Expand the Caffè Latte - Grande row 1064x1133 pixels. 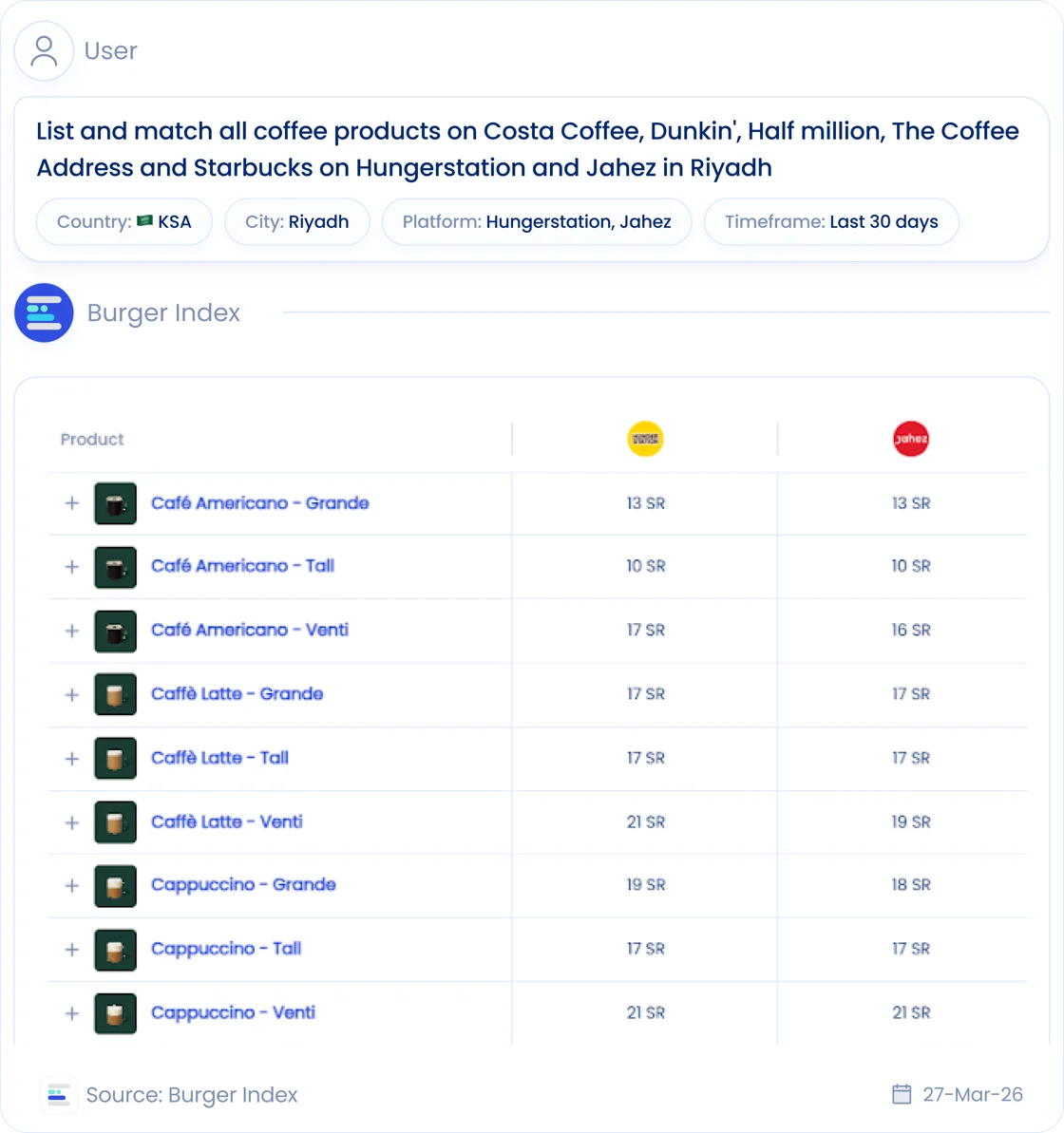tap(71, 694)
